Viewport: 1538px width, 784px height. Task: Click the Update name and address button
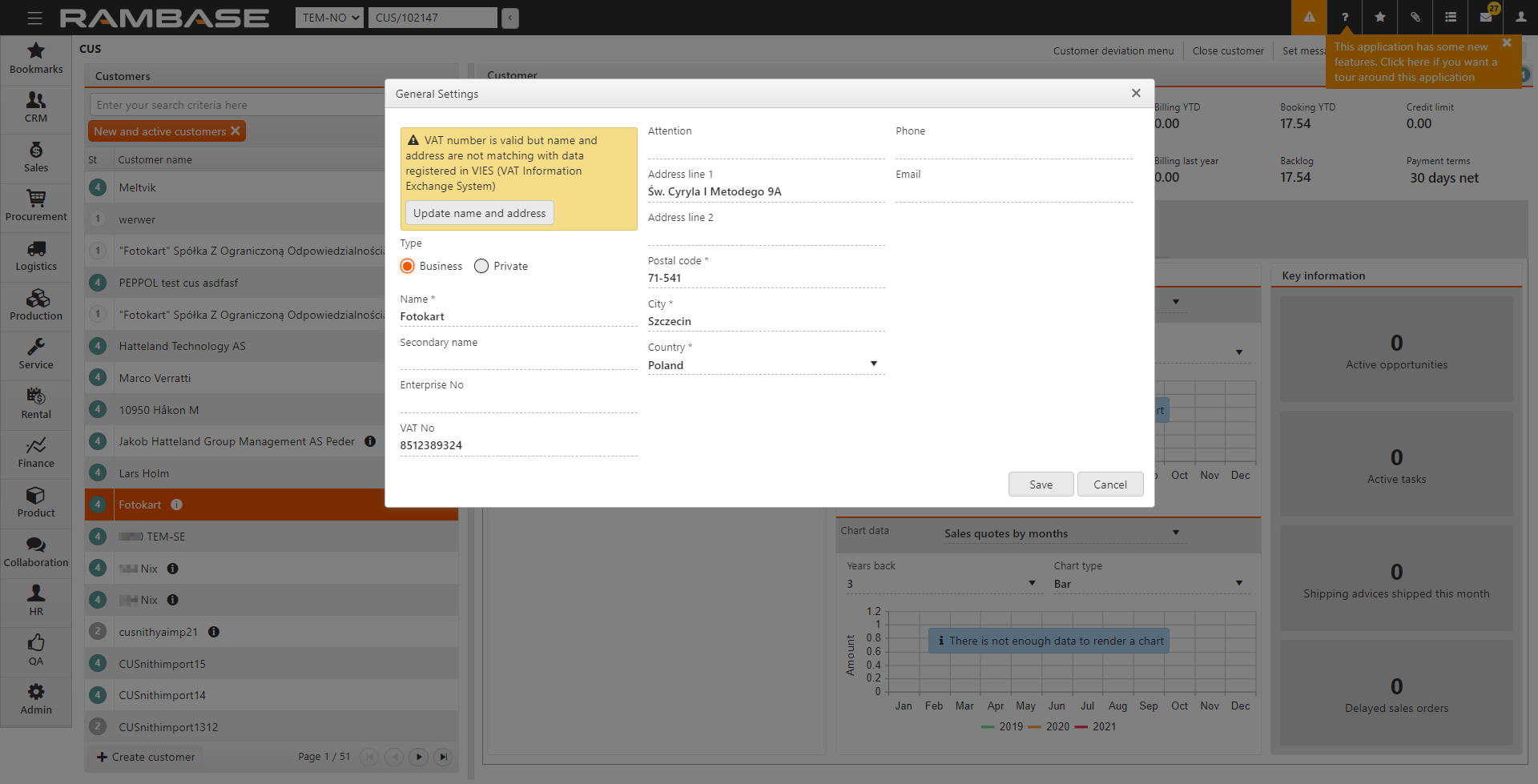pos(479,213)
